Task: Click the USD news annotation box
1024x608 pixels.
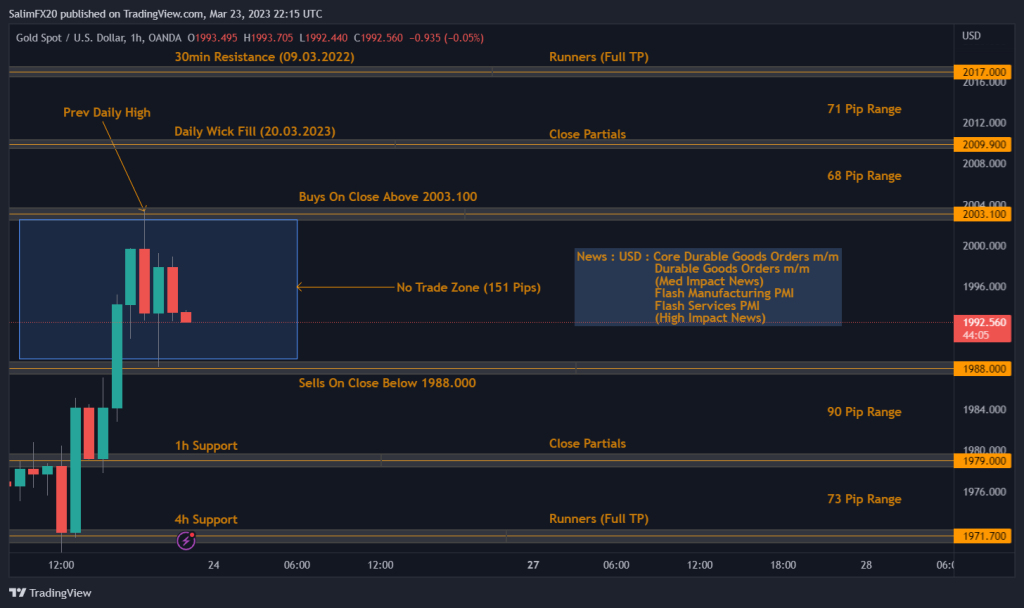Action: pyautogui.click(x=708, y=285)
